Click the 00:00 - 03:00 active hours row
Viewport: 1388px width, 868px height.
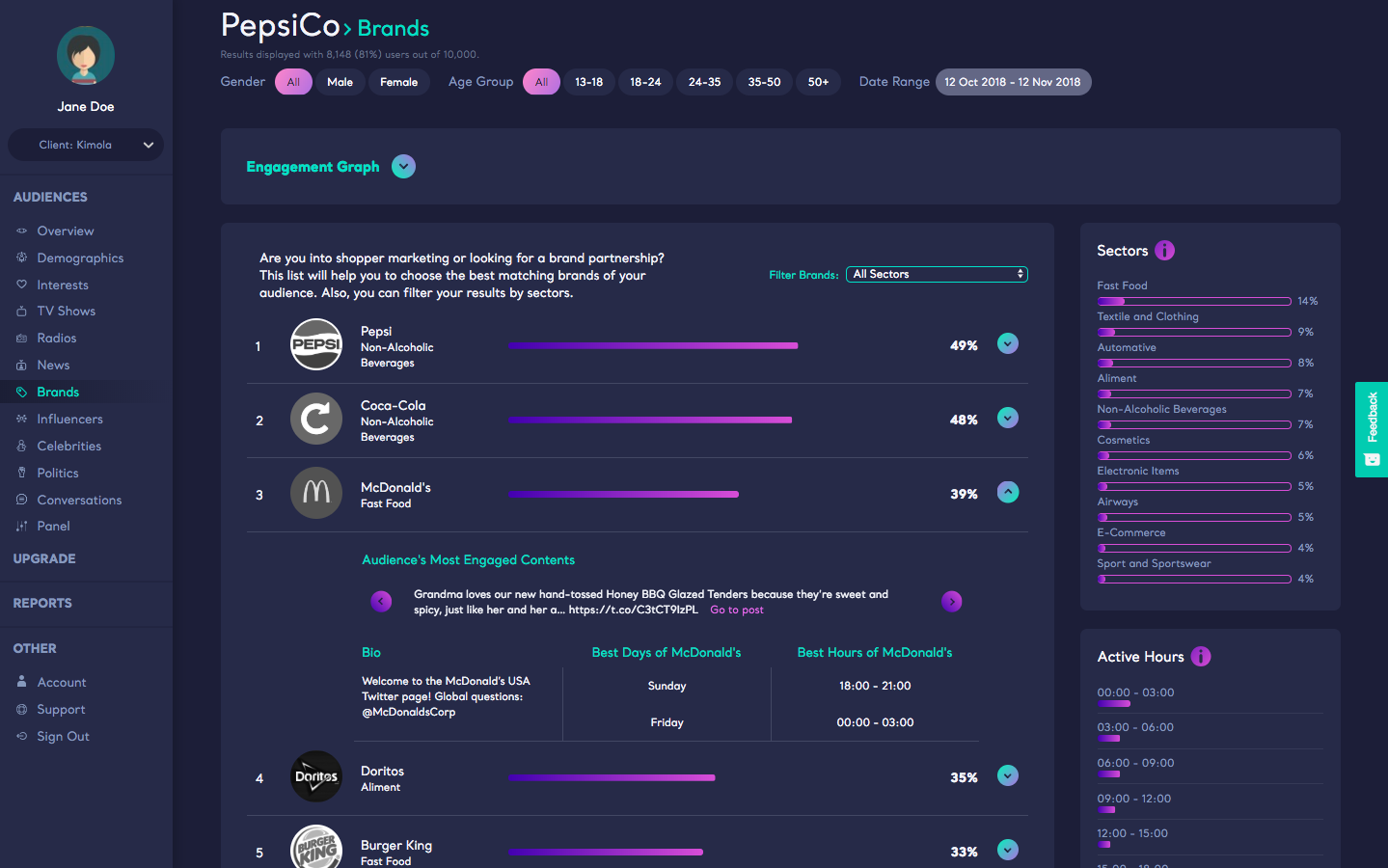(1210, 696)
